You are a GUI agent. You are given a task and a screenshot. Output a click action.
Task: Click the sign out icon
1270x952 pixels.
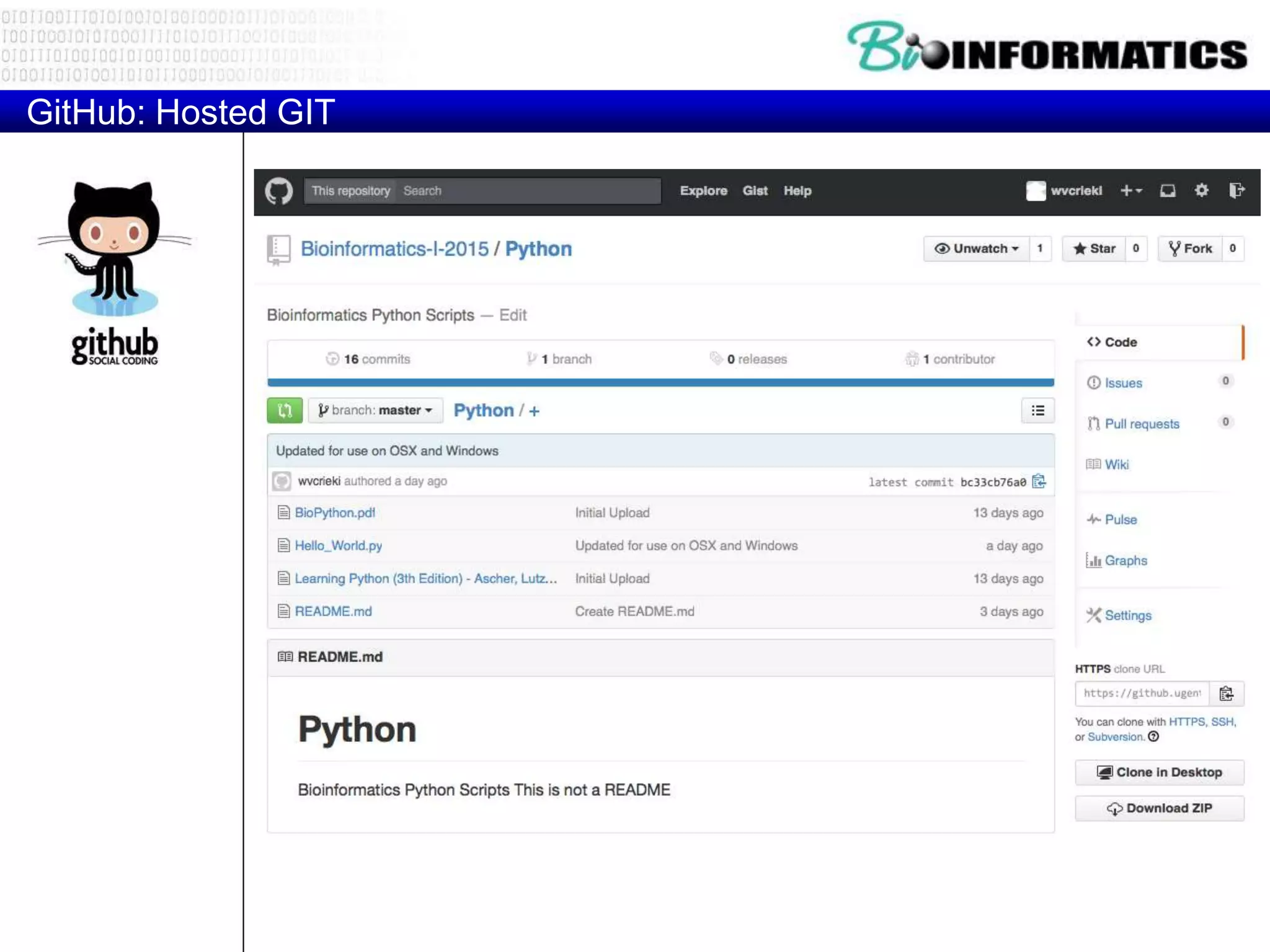(x=1237, y=190)
